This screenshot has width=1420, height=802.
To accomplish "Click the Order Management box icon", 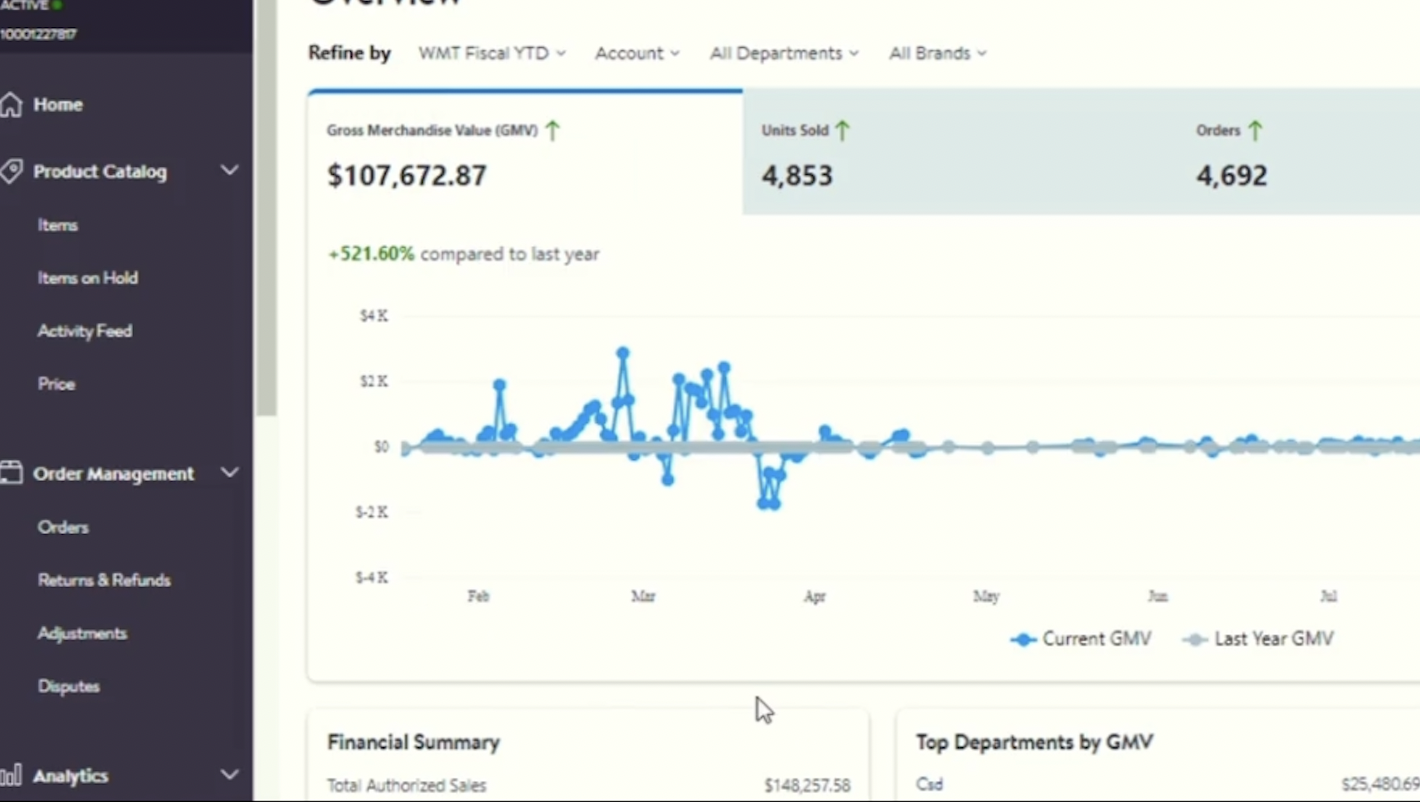I will [10, 473].
